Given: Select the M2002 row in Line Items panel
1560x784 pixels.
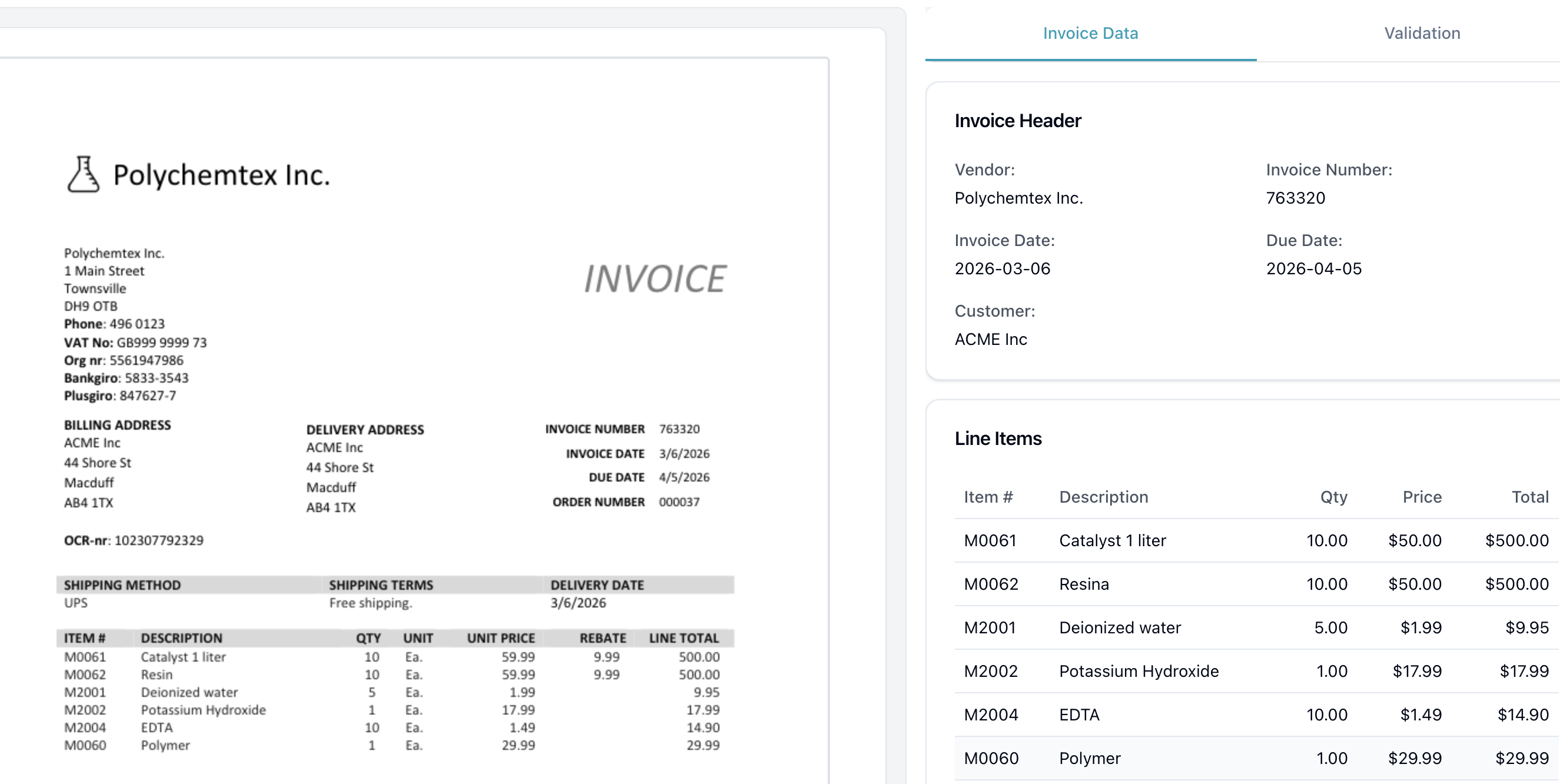Looking at the screenshot, I should pyautogui.click(x=1257, y=672).
